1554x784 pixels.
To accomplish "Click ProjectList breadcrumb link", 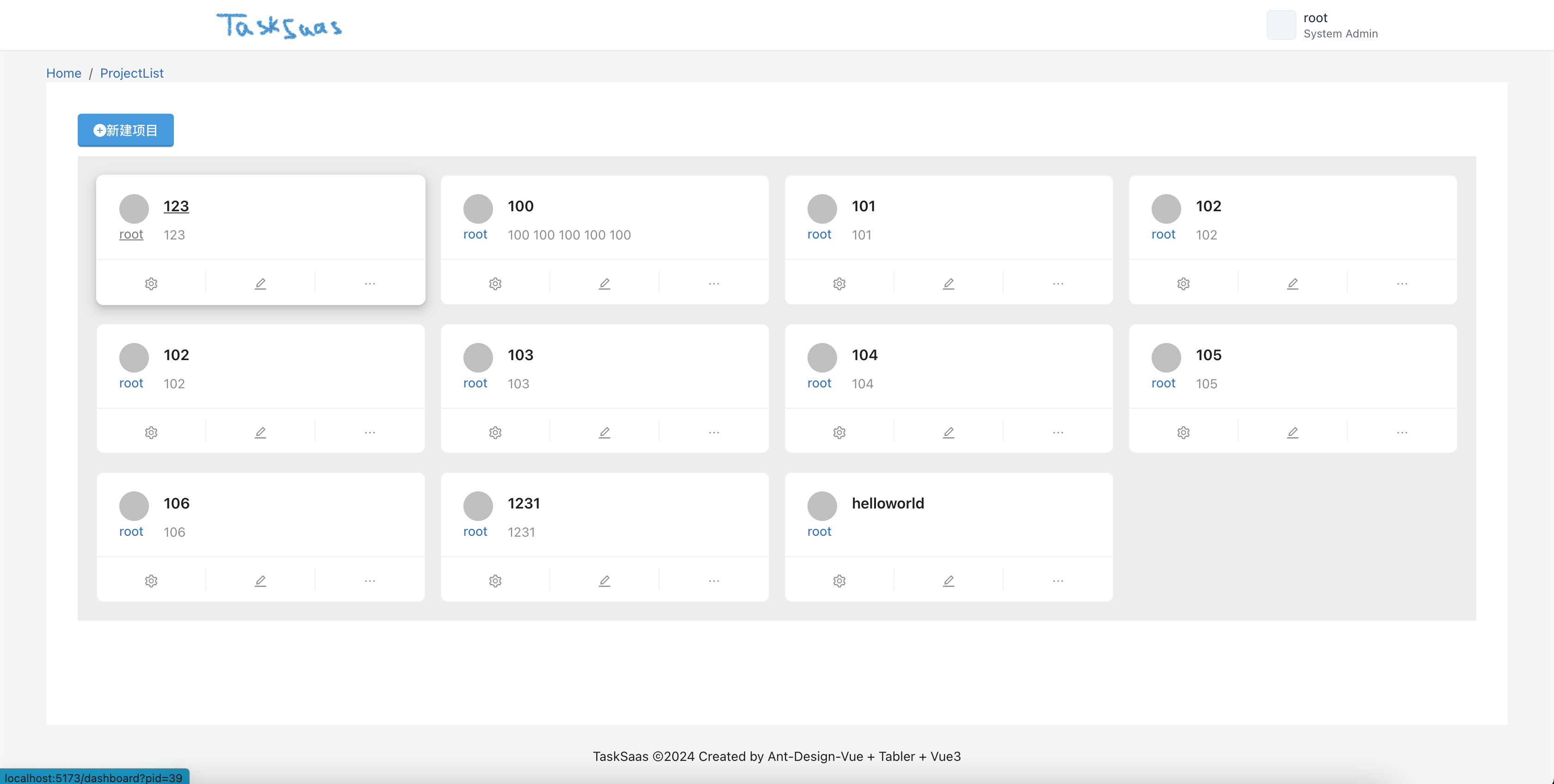I will pos(131,73).
